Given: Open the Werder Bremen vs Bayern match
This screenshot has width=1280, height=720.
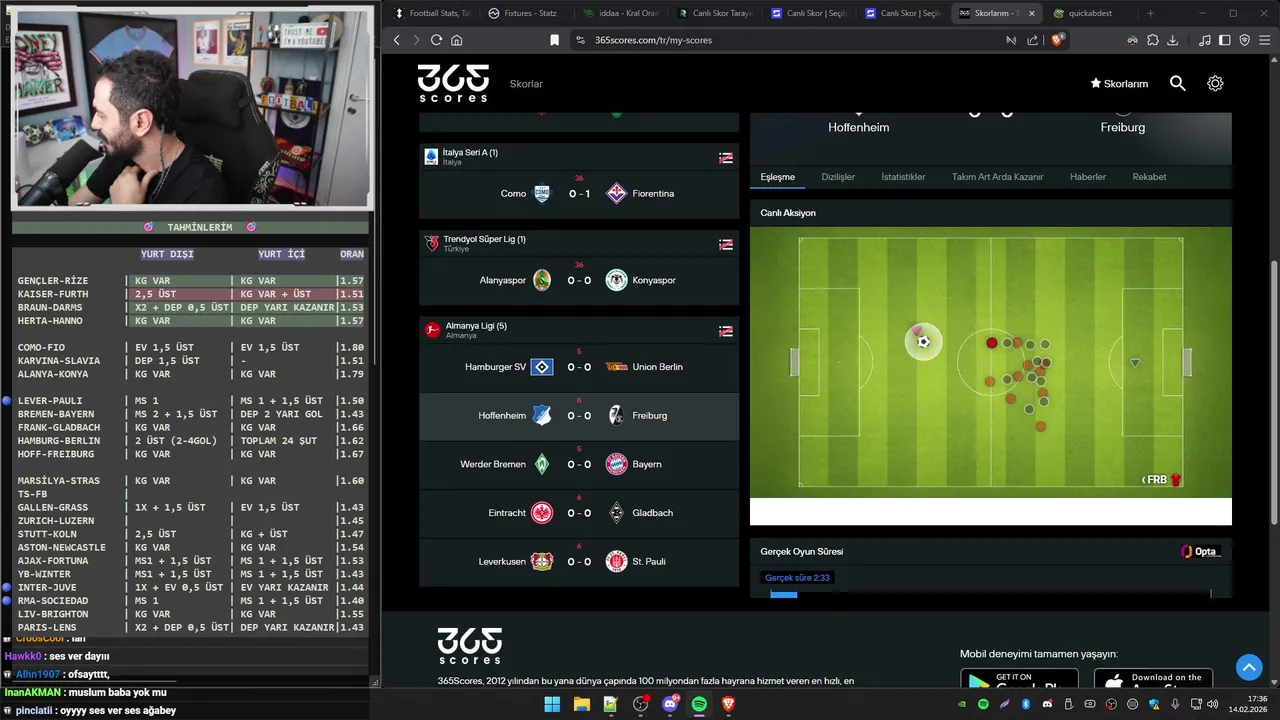Looking at the screenshot, I should (579, 464).
